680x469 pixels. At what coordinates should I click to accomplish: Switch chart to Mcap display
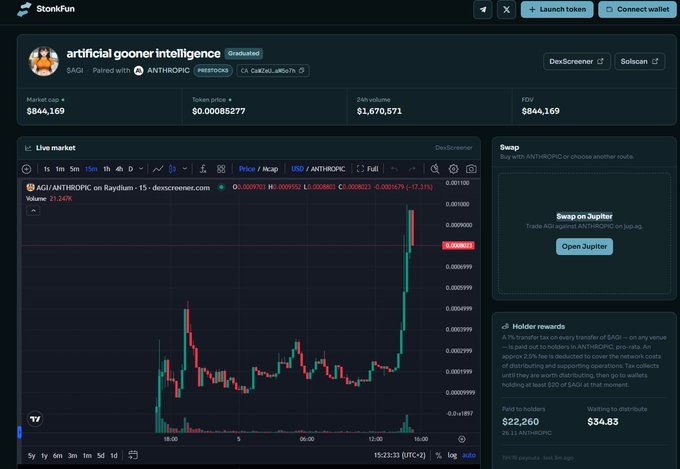coord(270,169)
